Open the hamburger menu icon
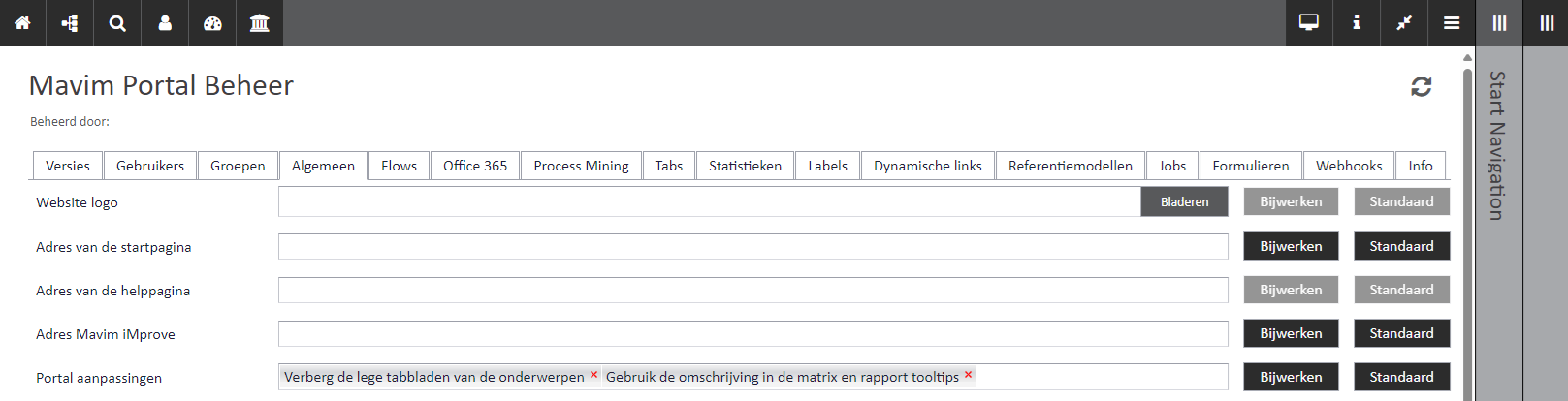1568x401 pixels. click(1452, 23)
